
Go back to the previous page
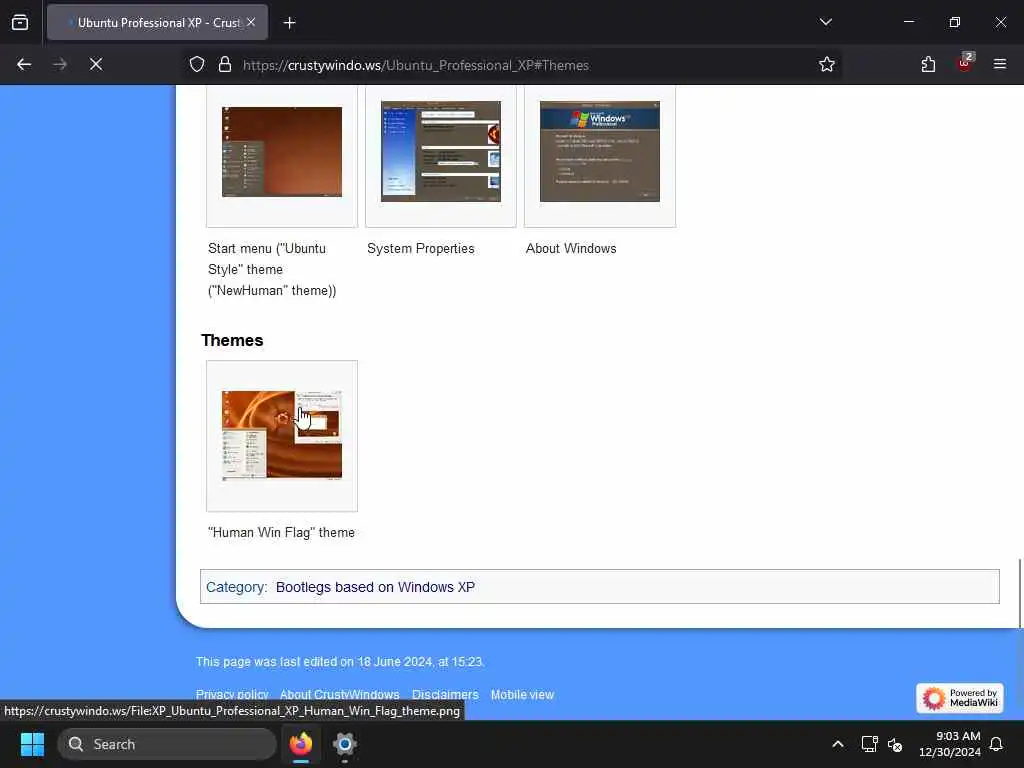(x=24, y=64)
